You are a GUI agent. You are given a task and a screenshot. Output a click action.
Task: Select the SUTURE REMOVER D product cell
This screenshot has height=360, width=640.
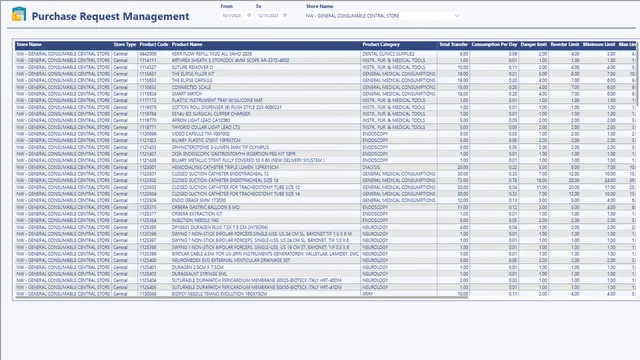tap(192, 67)
